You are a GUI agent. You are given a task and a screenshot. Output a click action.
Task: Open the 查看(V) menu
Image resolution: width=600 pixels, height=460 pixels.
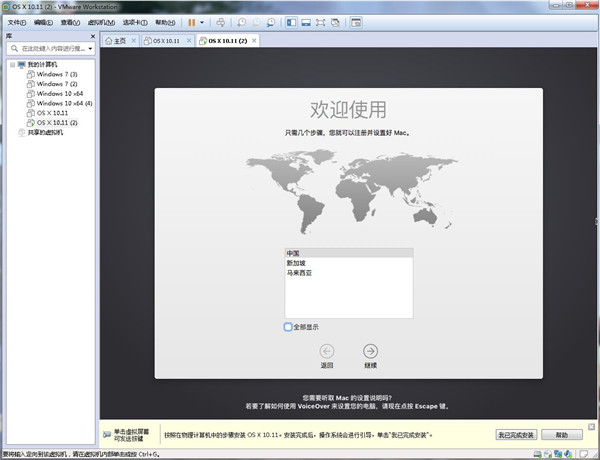70,23
